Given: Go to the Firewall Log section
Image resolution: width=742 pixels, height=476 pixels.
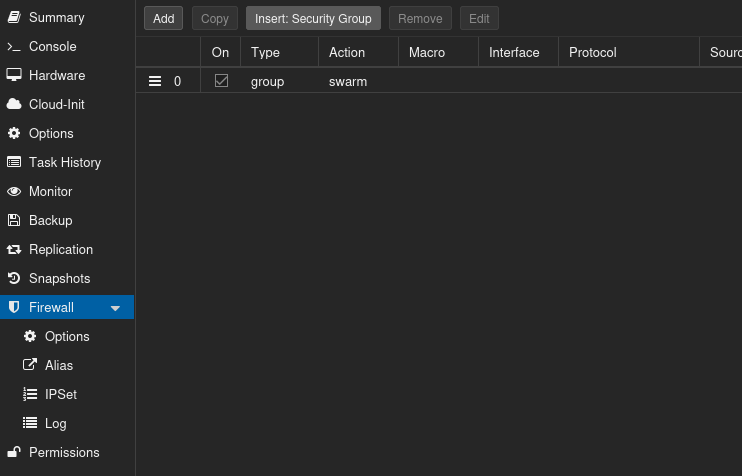Looking at the screenshot, I should click(x=55, y=424).
